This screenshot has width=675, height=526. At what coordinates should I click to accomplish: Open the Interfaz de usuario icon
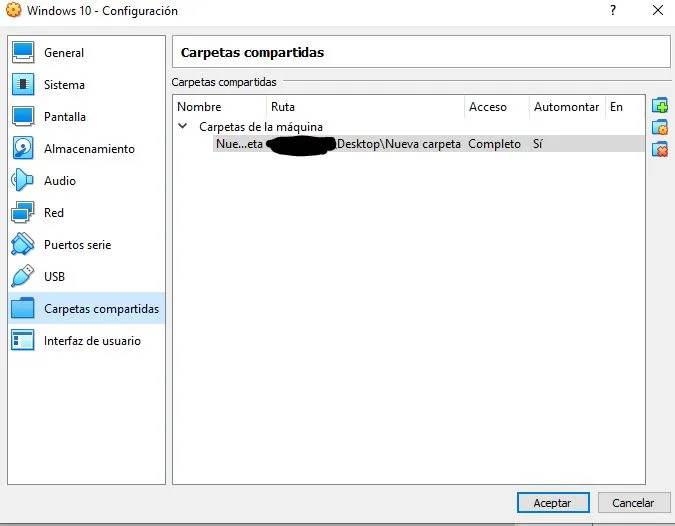click(x=23, y=340)
